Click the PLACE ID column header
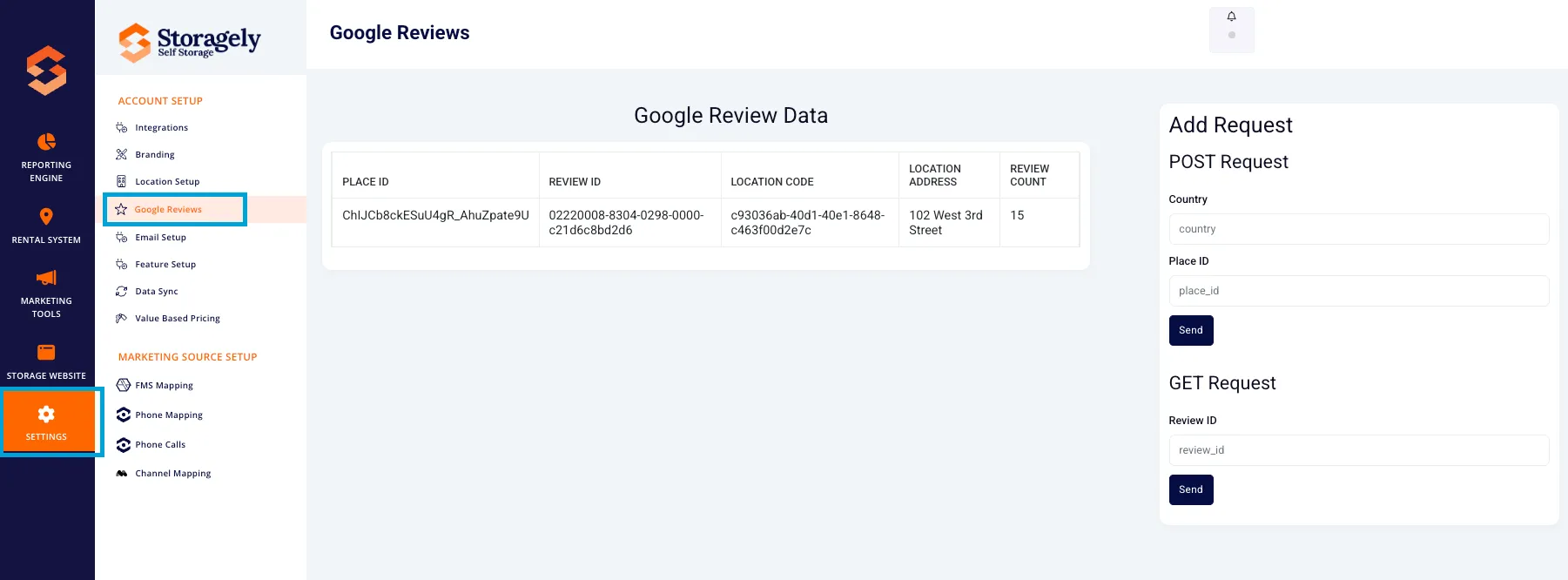 pos(366,182)
